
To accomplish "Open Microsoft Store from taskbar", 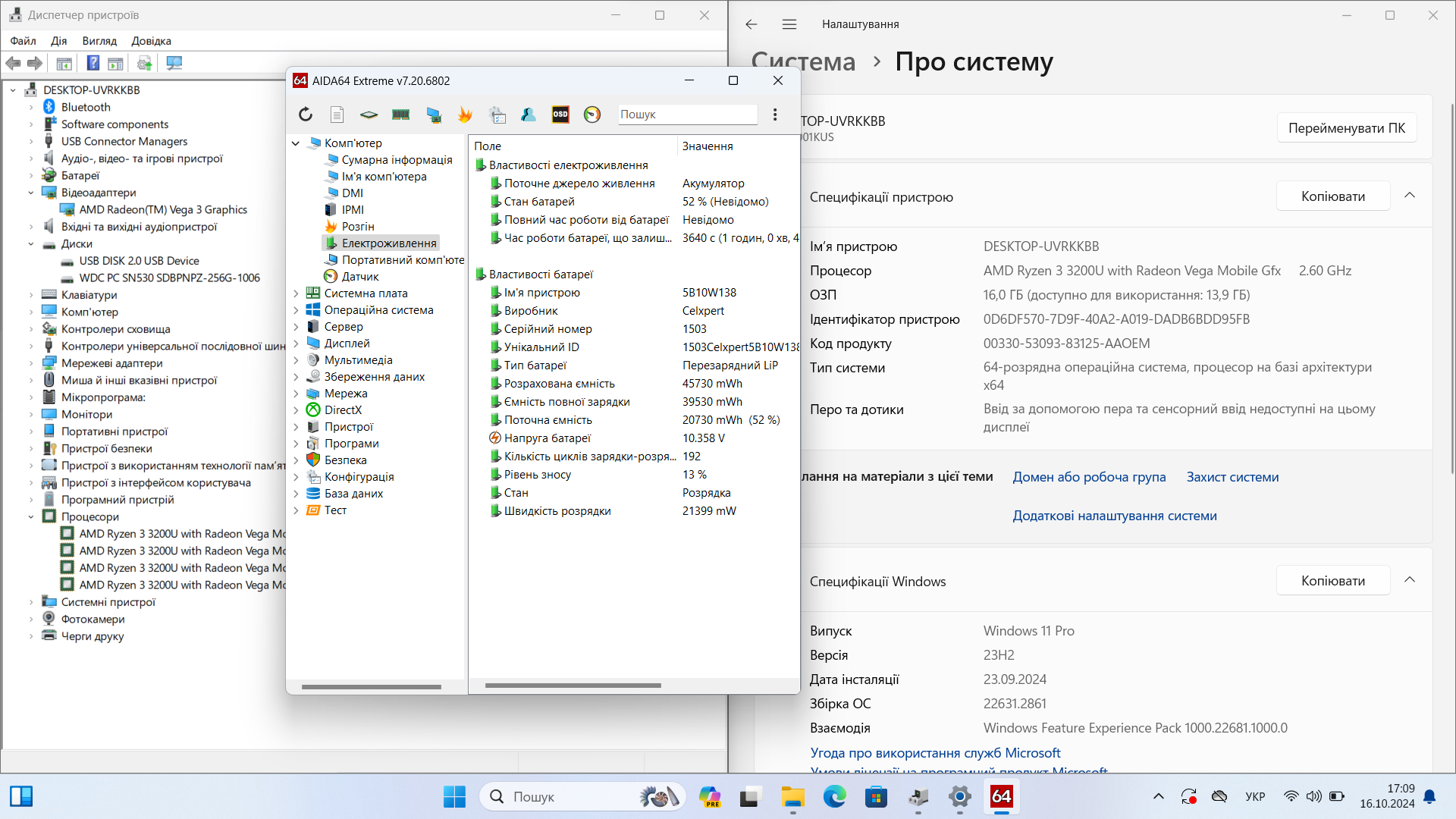I will 877,796.
